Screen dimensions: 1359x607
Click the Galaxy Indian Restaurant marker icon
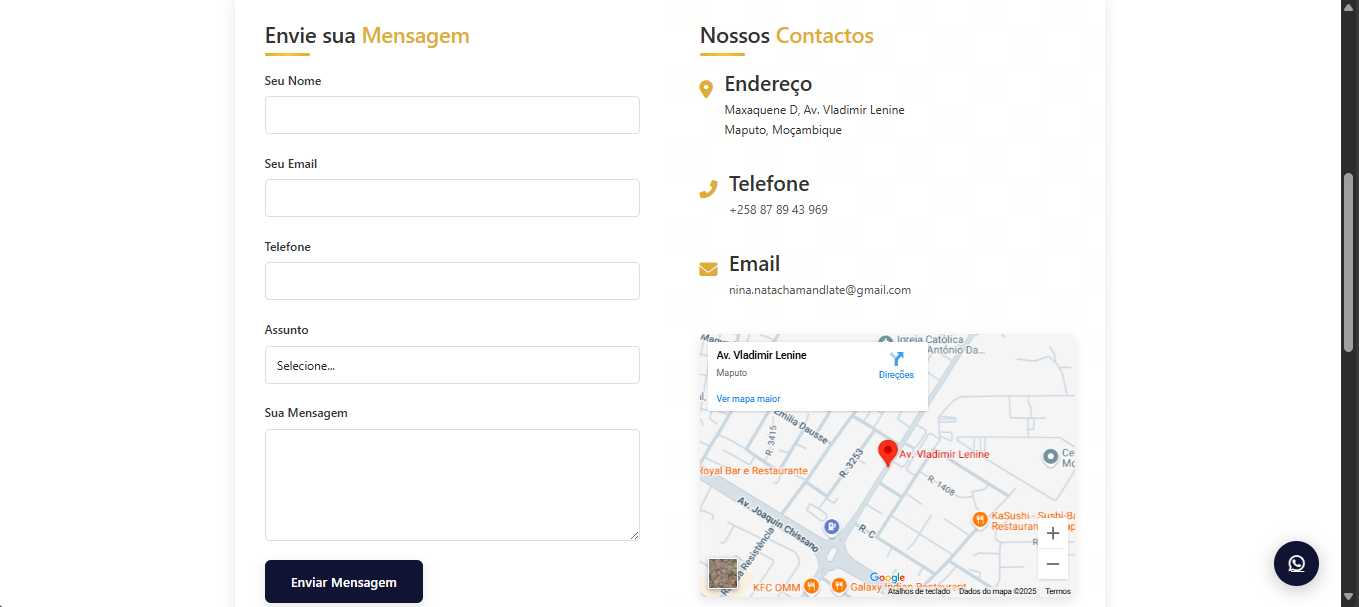click(x=839, y=586)
